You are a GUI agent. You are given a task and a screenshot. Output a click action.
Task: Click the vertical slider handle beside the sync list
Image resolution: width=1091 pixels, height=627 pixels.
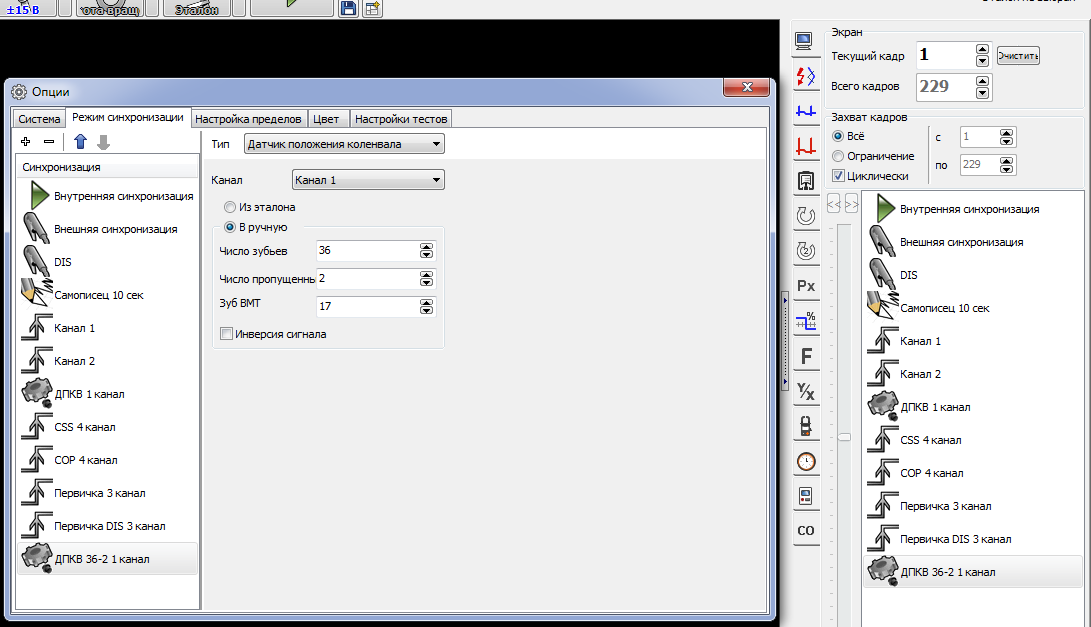coord(844,437)
